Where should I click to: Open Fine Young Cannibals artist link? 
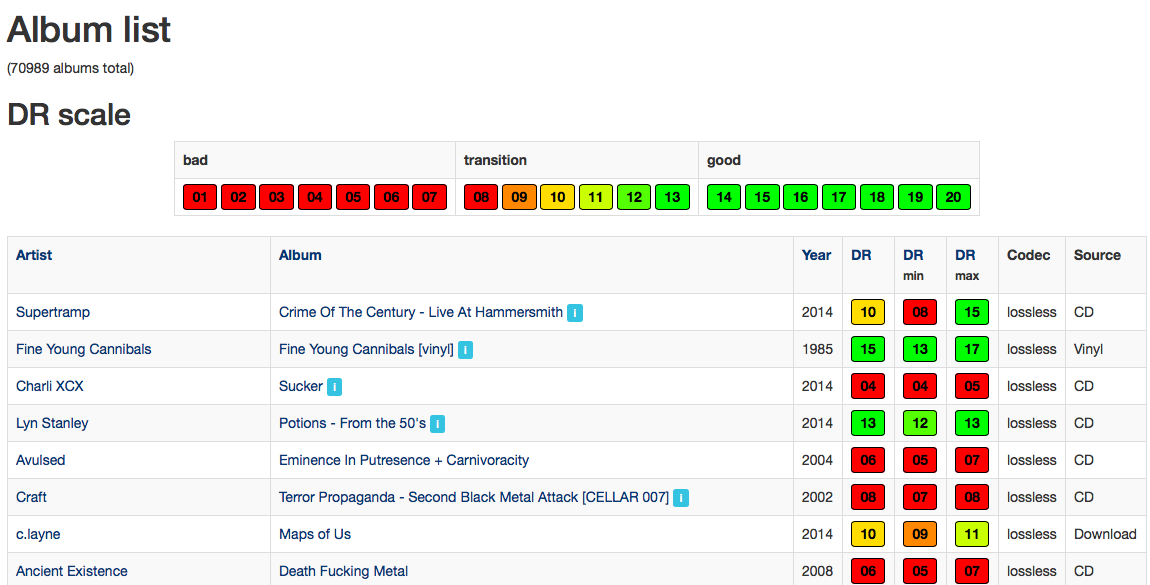(84, 349)
